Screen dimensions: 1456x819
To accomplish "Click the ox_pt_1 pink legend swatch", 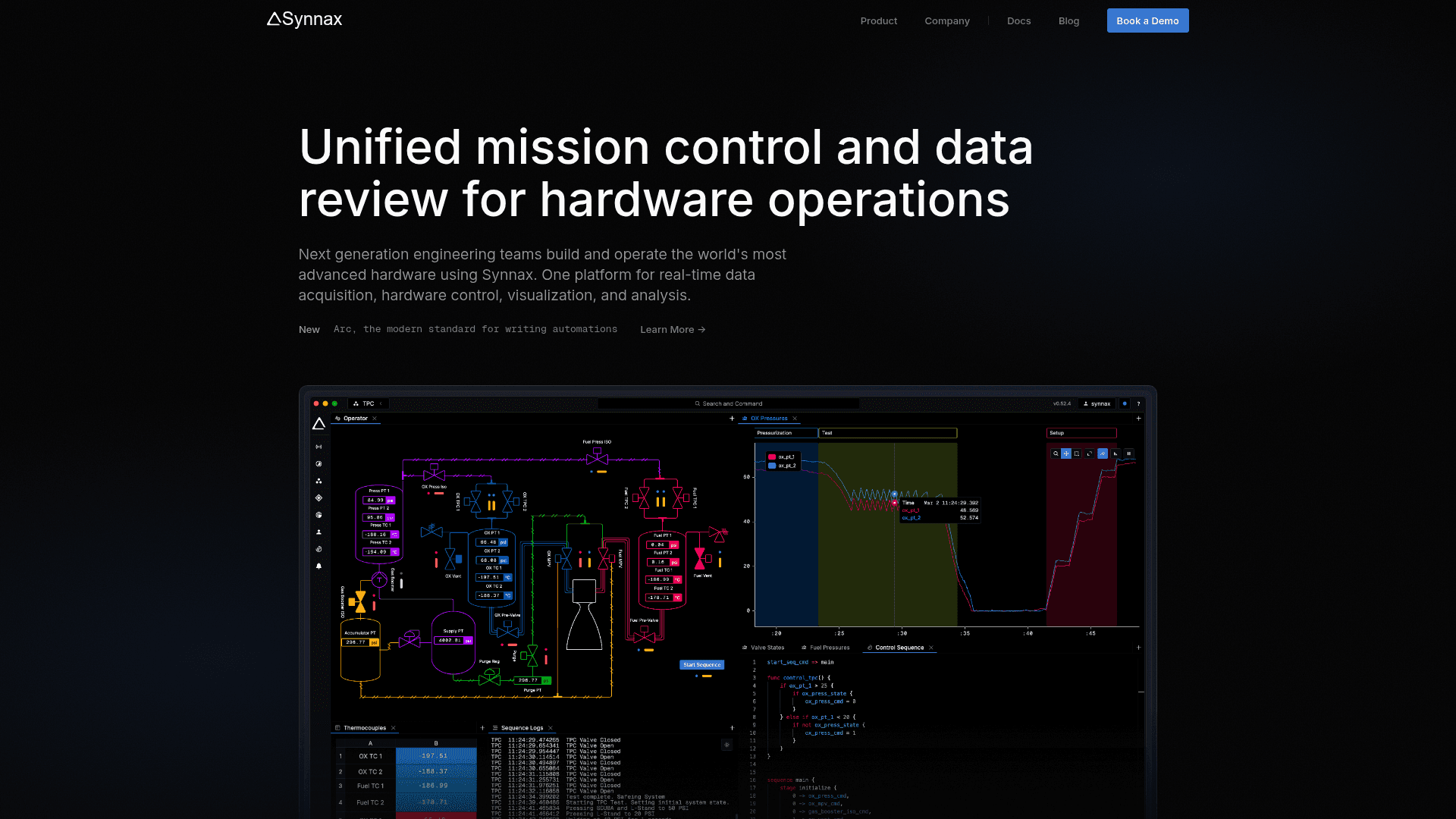I will [x=772, y=457].
